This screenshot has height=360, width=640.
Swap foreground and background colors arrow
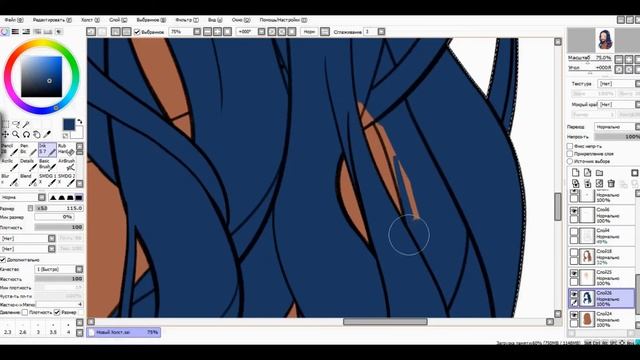pos(80,122)
